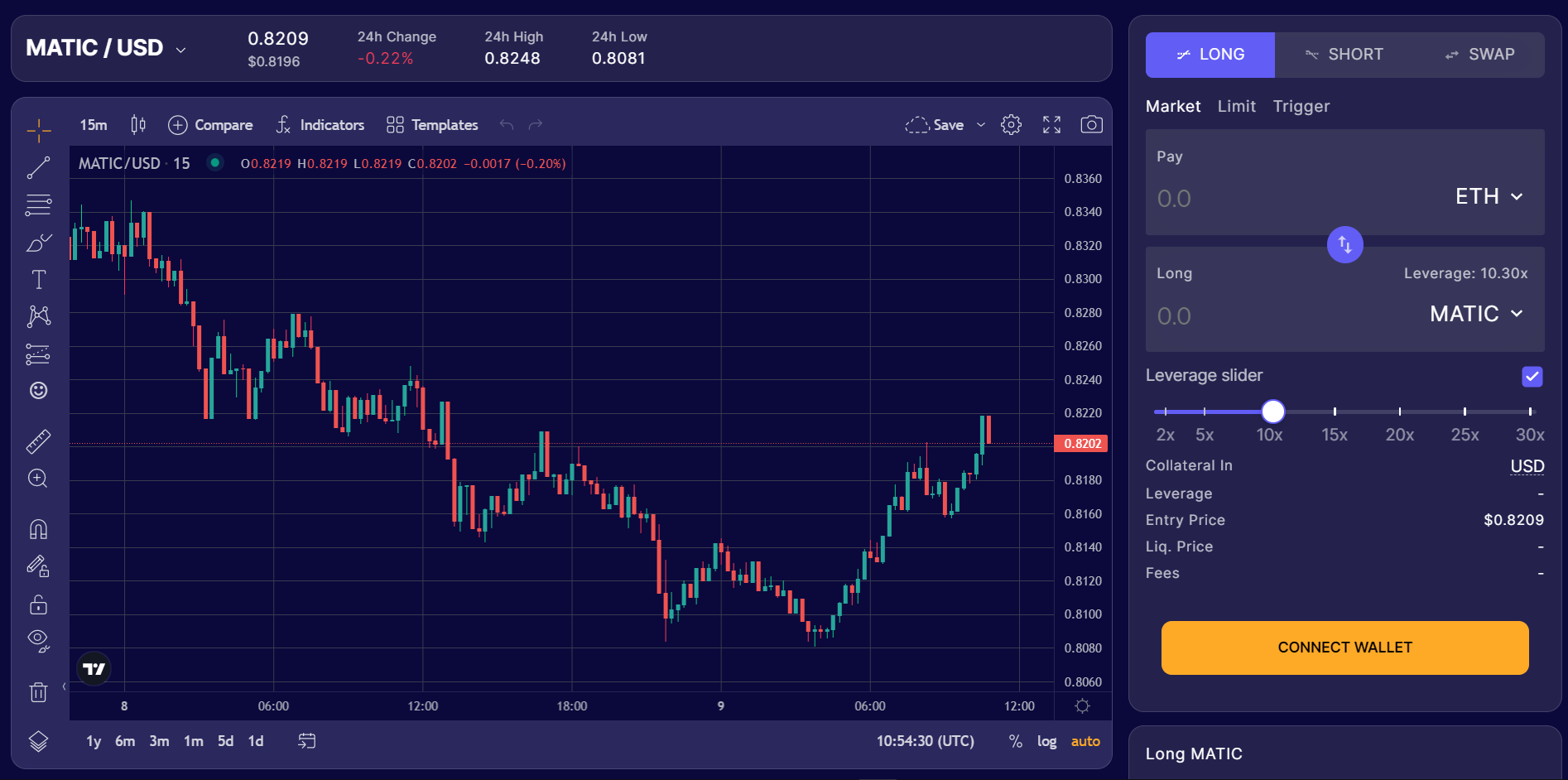Viewport: 1568px width, 780px height.
Task: Open the ETH pay token dropdown
Action: pyautogui.click(x=1489, y=196)
